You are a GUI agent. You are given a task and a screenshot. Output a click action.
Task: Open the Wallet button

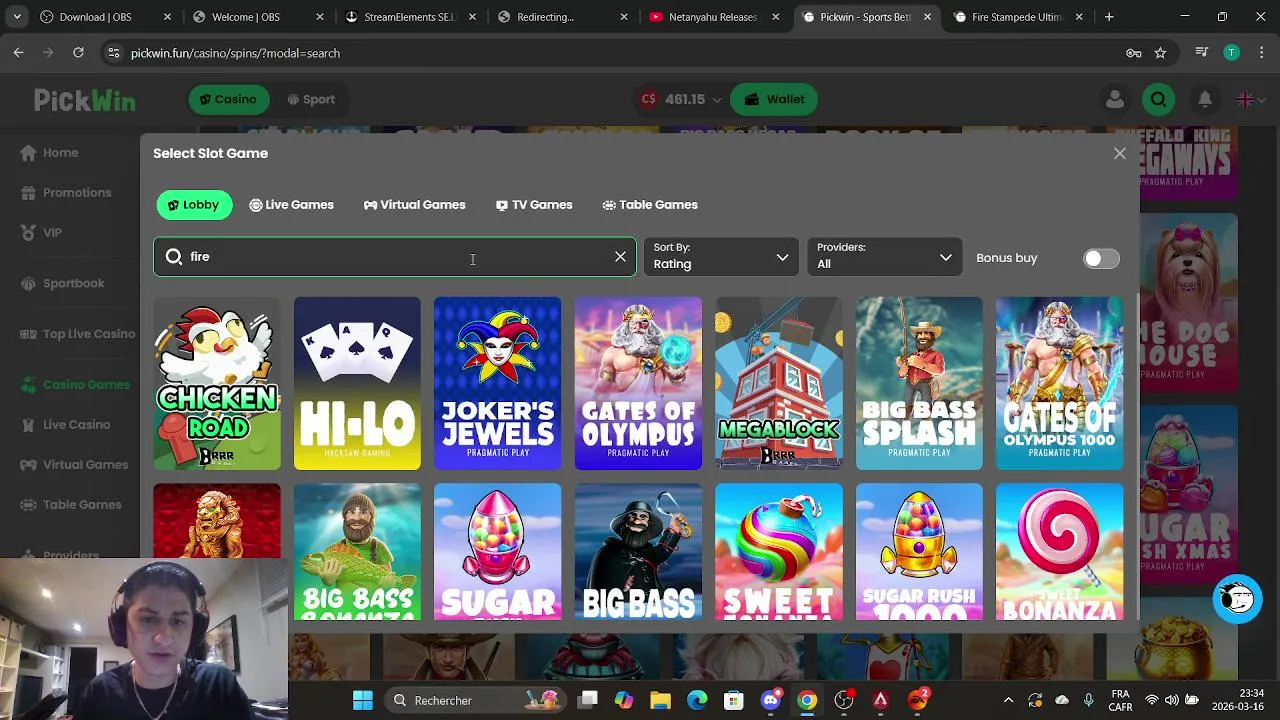pyautogui.click(x=774, y=99)
